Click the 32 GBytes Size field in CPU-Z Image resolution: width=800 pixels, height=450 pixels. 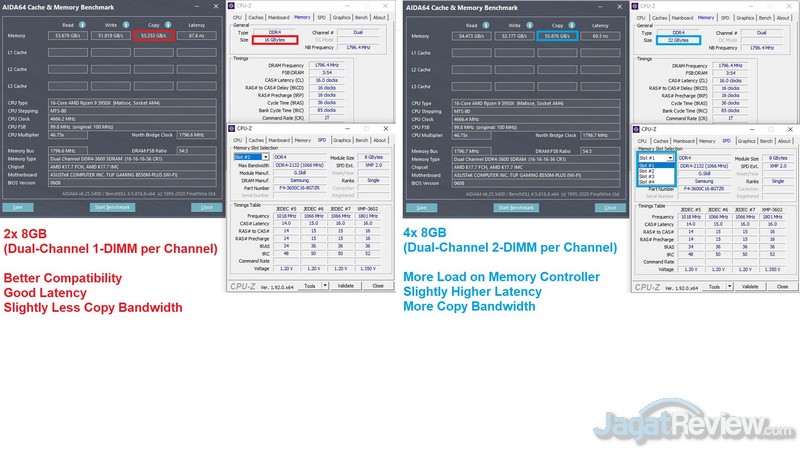coord(679,40)
